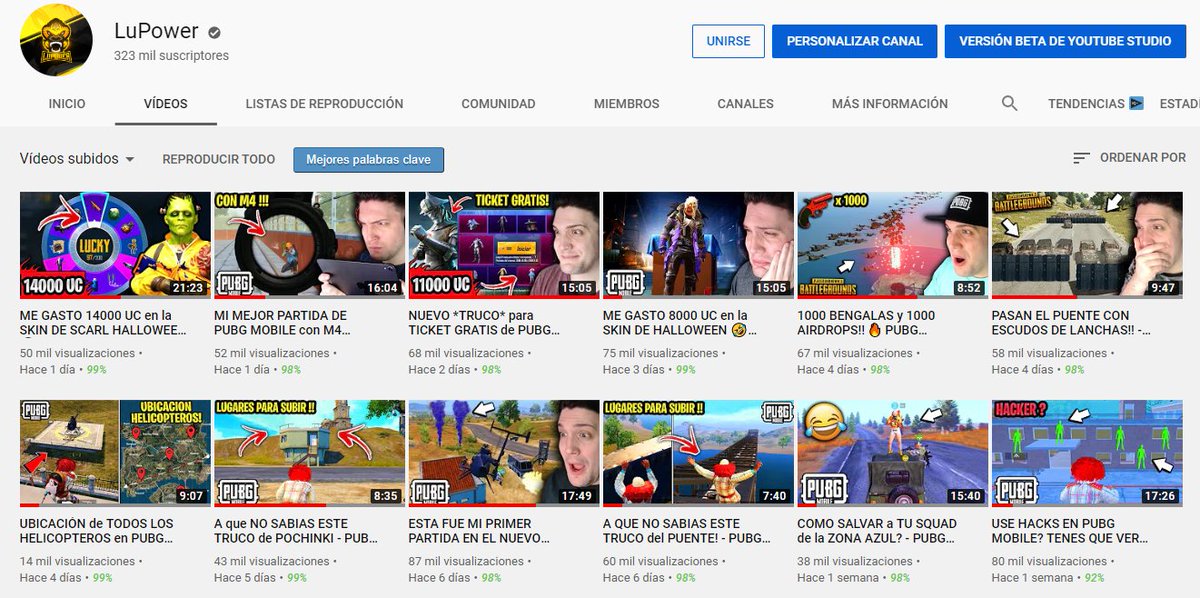Click the 87 mil visualizaciones text

click(466, 561)
